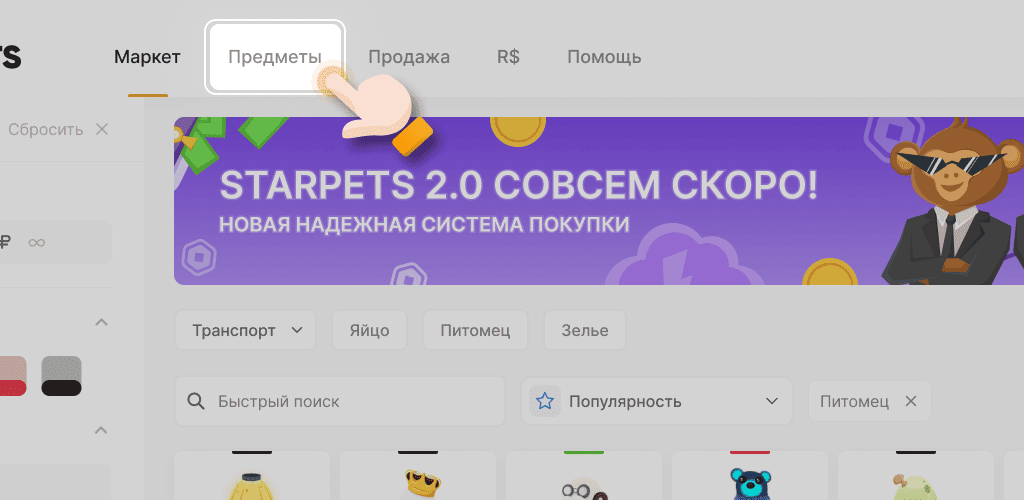Select the gray and black color swatch
Image resolution: width=1024 pixels, height=500 pixels.
click(x=61, y=376)
